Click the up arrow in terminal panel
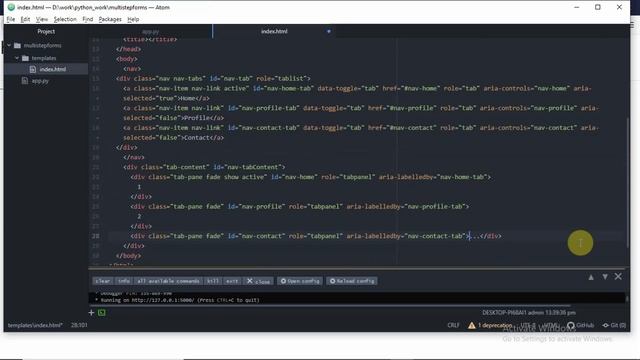 tap(591, 277)
